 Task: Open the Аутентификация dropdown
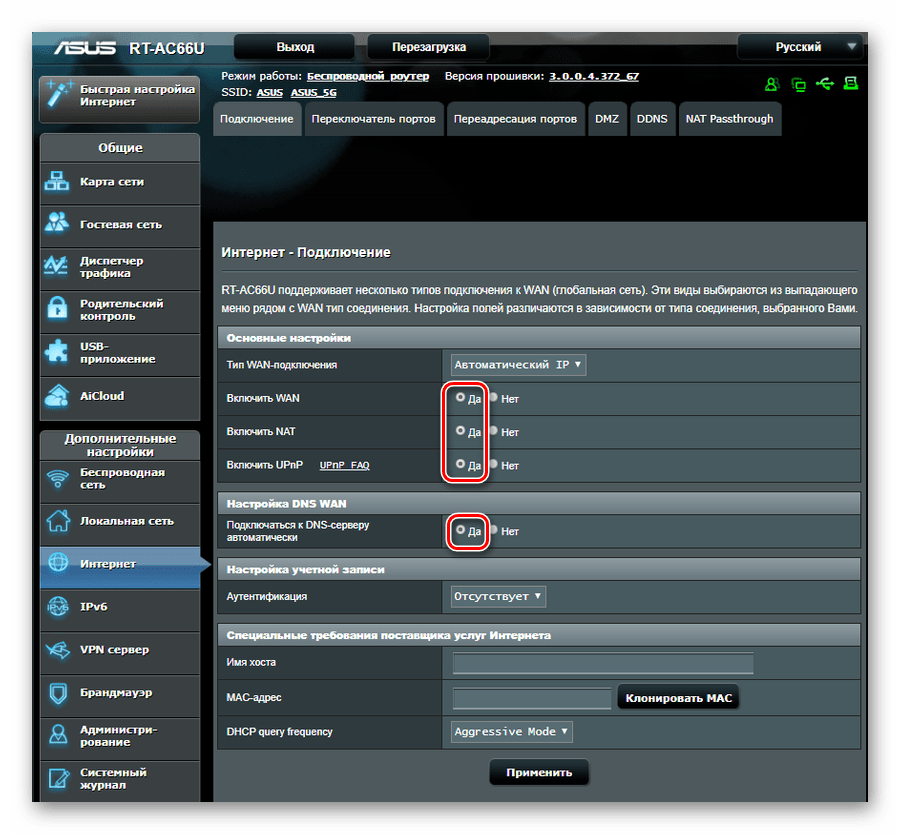pyautogui.click(x=498, y=596)
